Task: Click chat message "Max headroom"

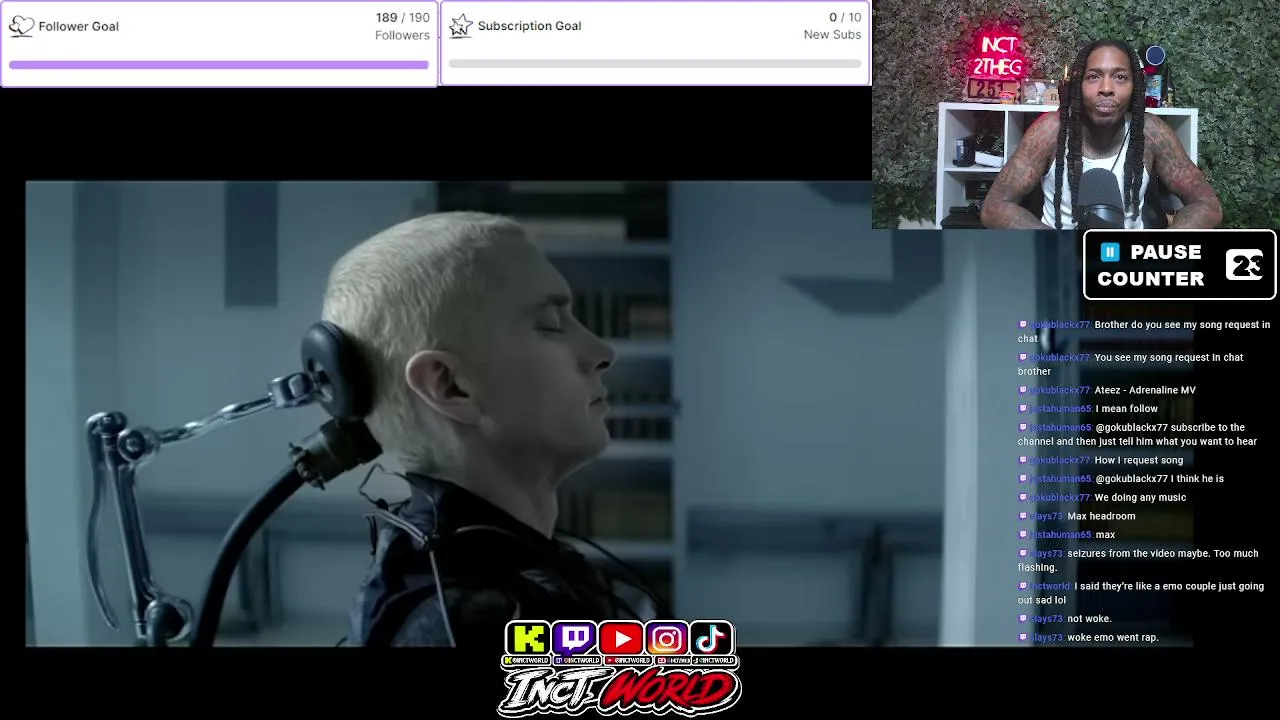Action: [x=1101, y=516]
